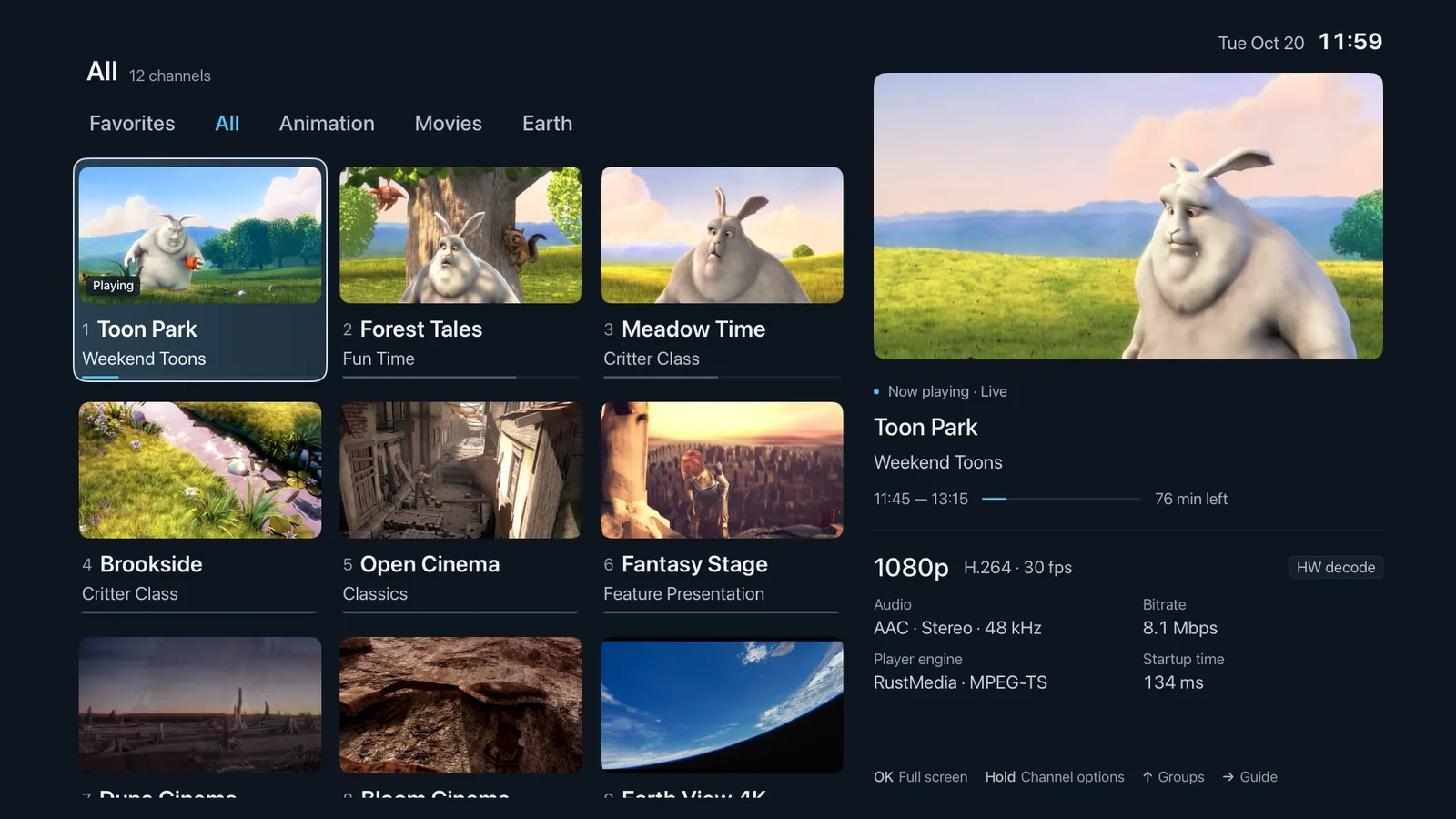Click the Open Cinema channel title
This screenshot has width=1456, height=819.
430,565
